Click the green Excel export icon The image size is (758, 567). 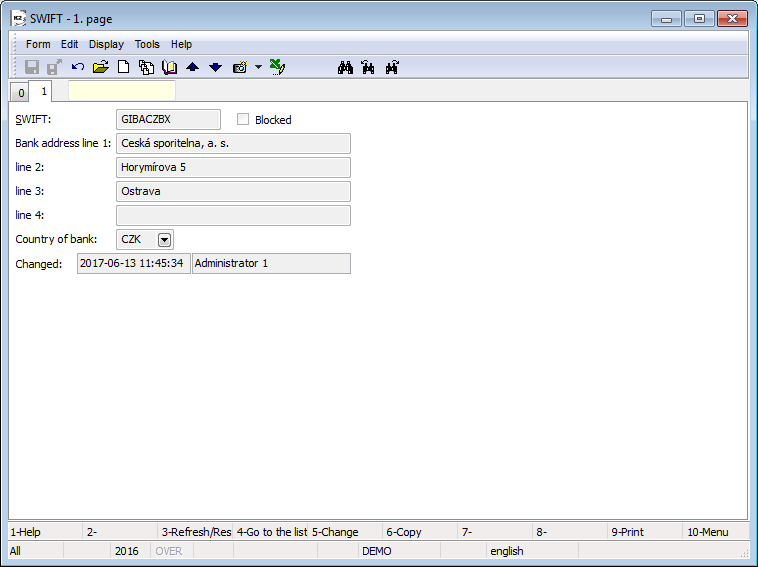point(277,67)
